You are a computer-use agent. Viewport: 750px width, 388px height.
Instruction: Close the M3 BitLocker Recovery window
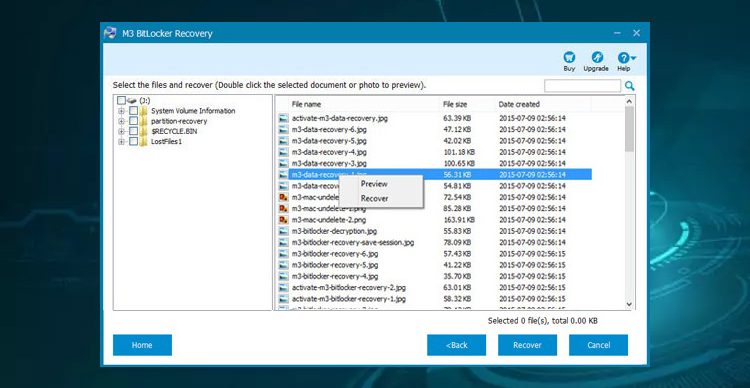636,33
